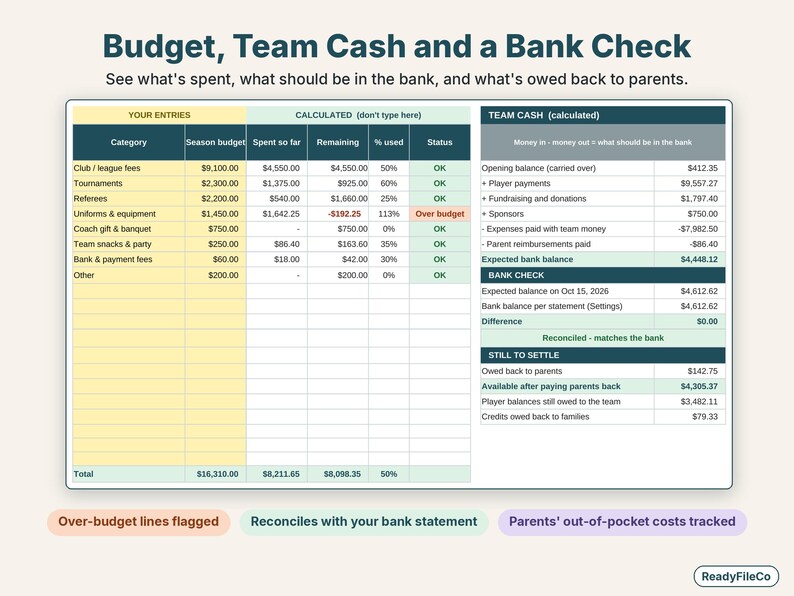The height and width of the screenshot is (596, 794).
Task: Select 'Bank balance per statement (Settings)' label
Action: click(552, 306)
